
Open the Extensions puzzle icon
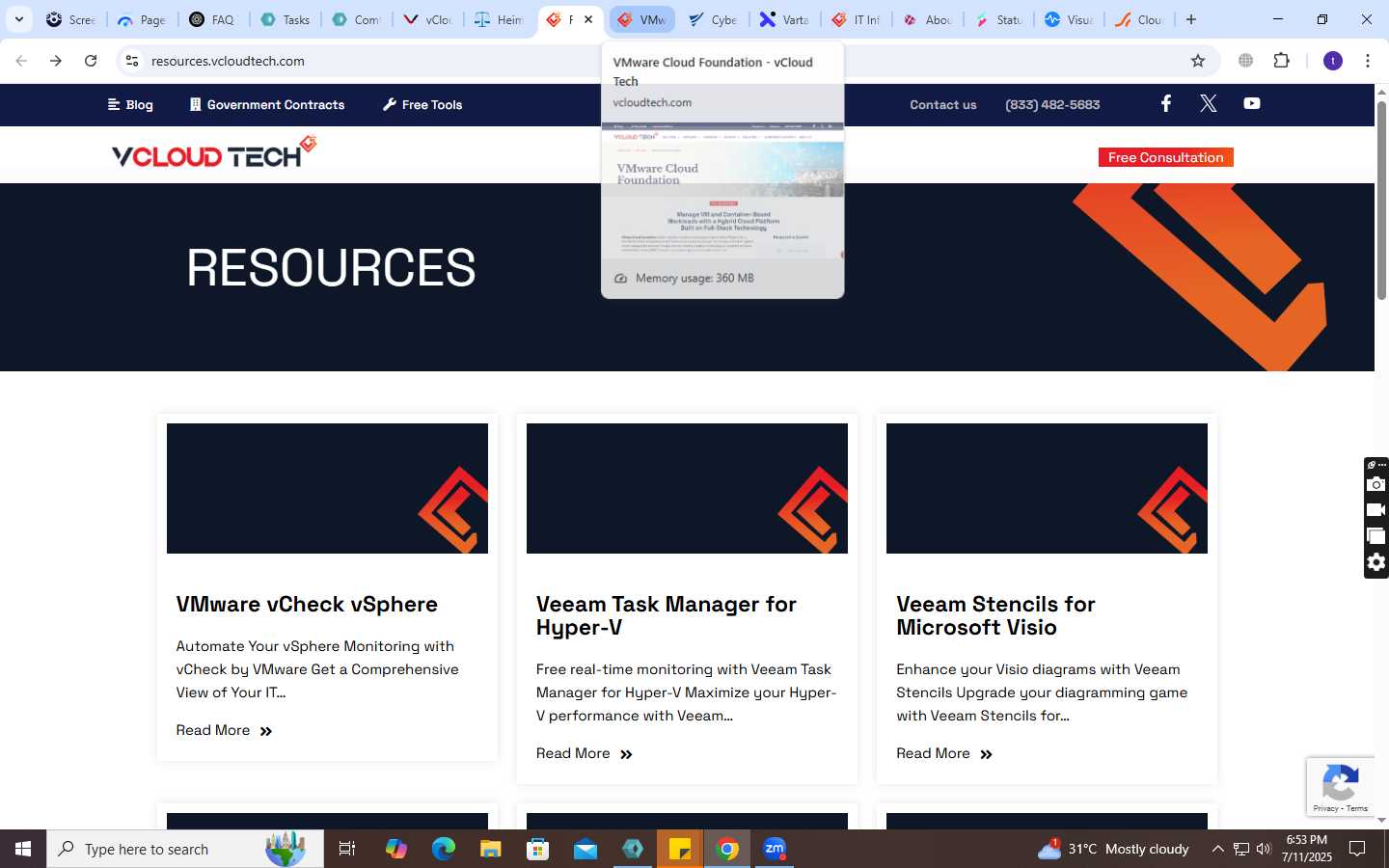[1282, 61]
